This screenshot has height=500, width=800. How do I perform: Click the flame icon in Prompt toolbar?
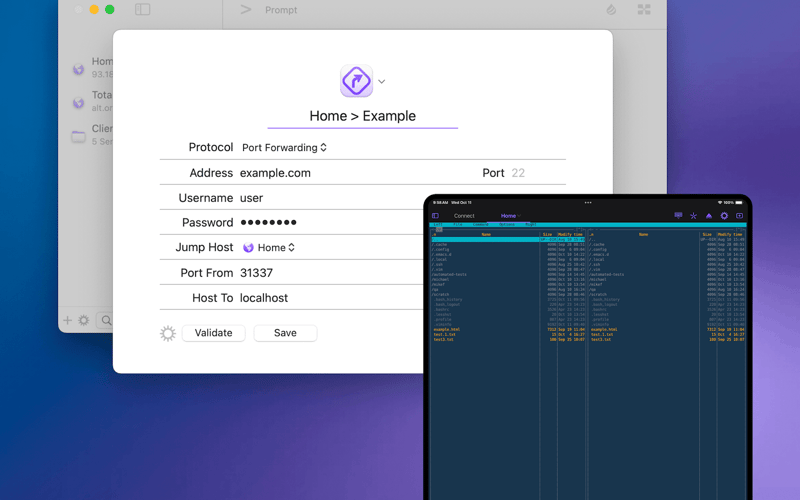[x=611, y=10]
